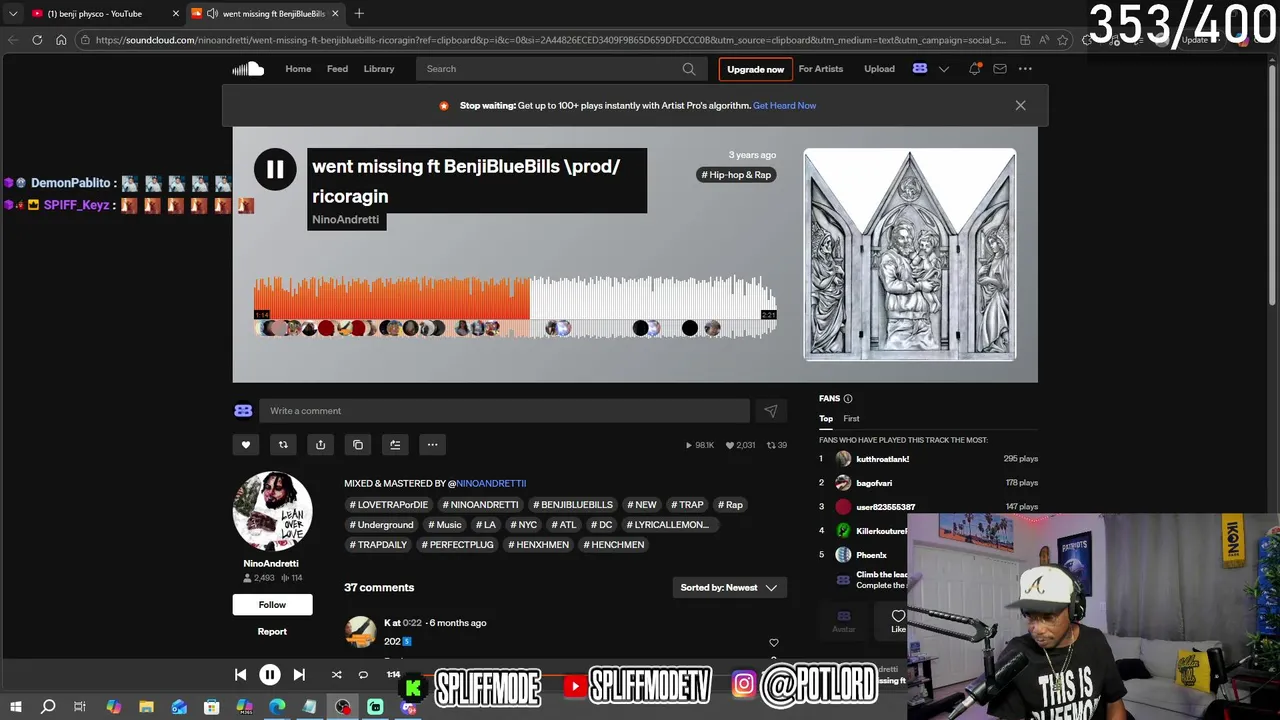Toggle shuffle in the bottom player
Viewport: 1280px width, 720px height.
click(x=336, y=675)
